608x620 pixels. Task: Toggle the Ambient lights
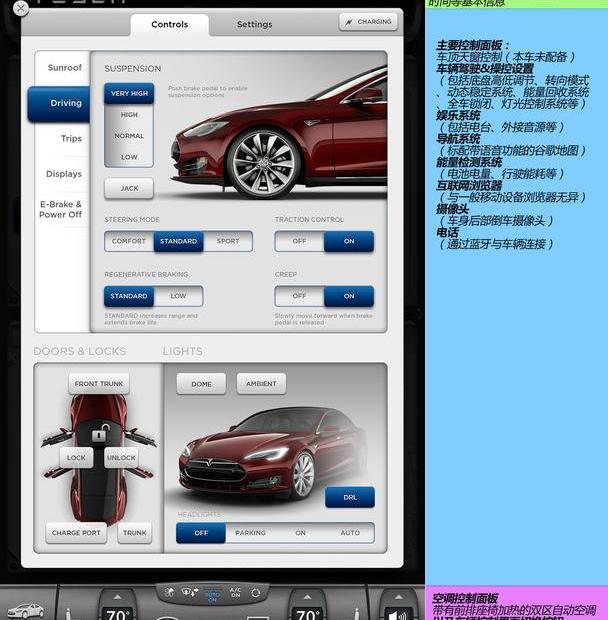(261, 384)
